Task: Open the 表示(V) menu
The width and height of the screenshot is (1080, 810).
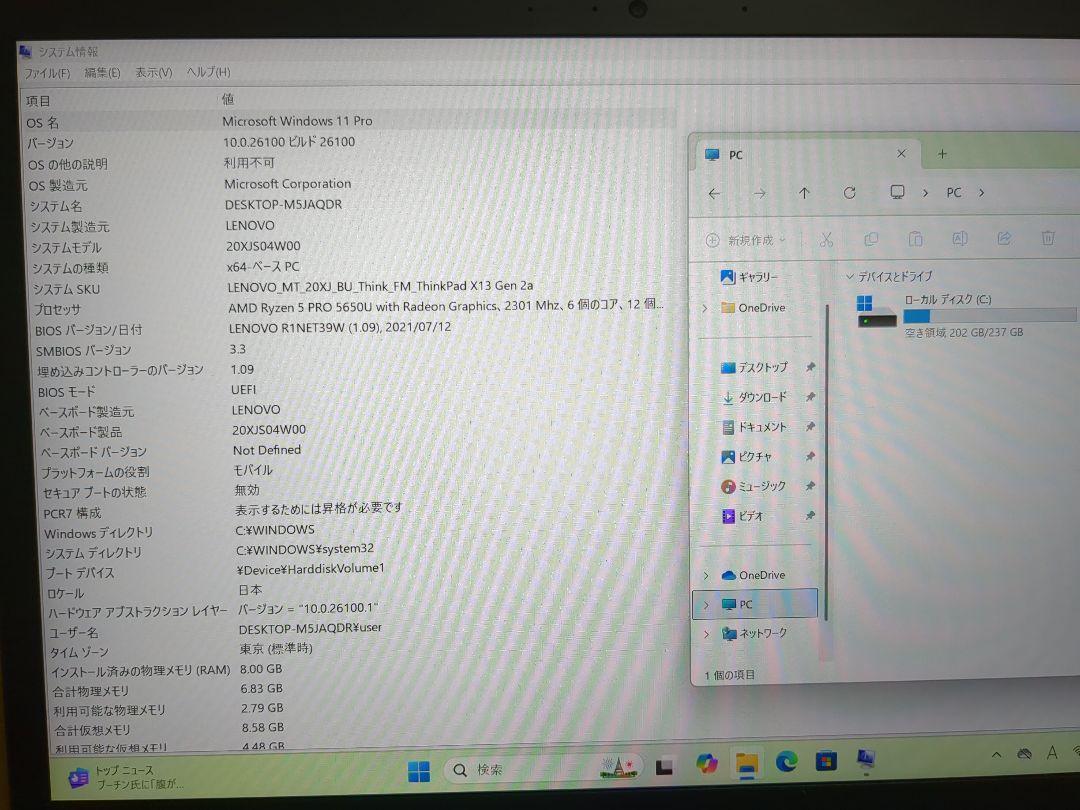Action: (153, 72)
